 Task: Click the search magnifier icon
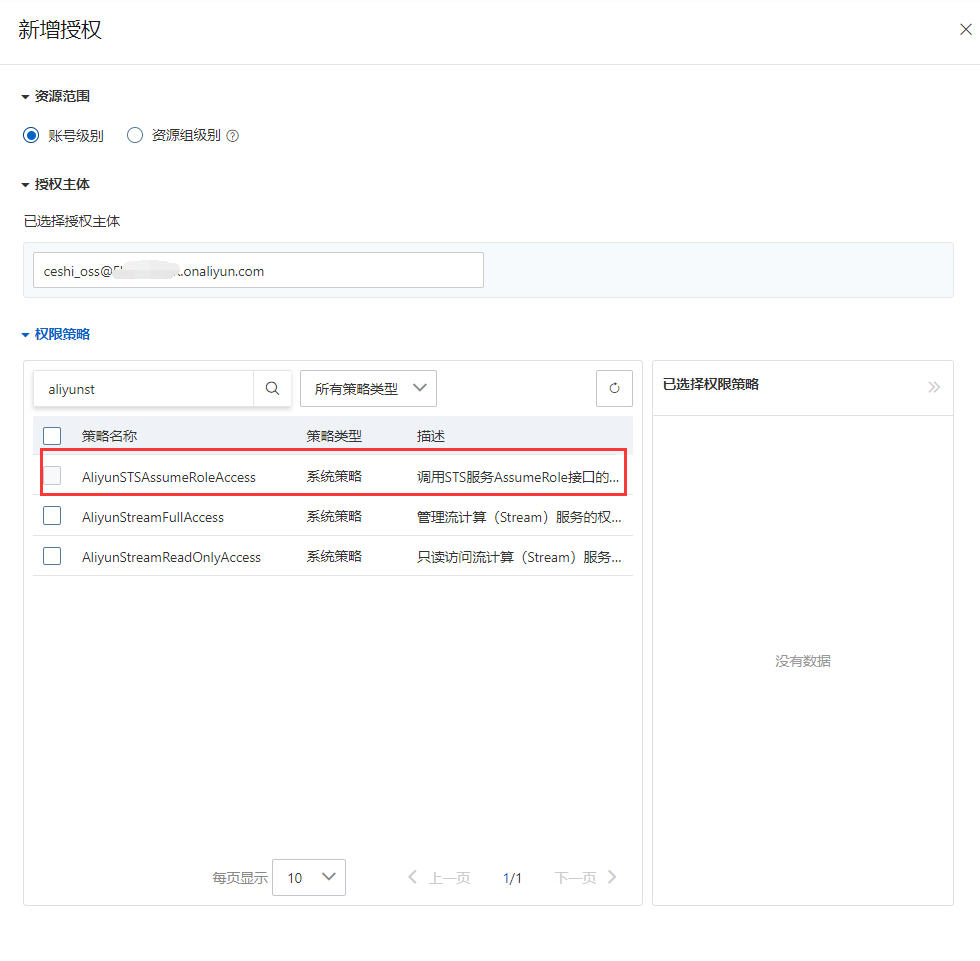point(272,389)
